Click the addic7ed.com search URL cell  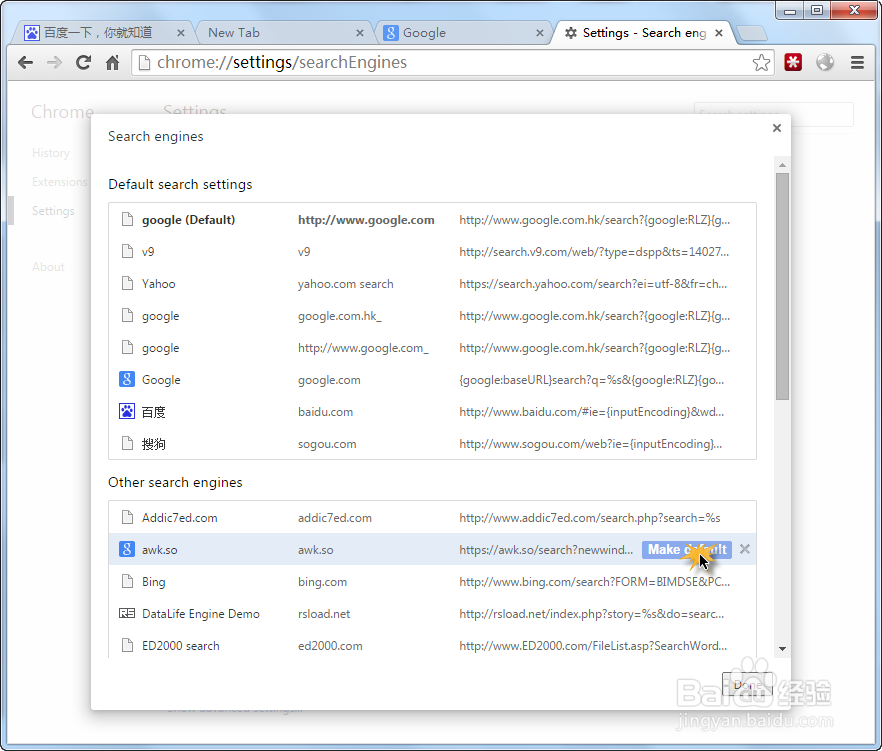click(x=590, y=518)
